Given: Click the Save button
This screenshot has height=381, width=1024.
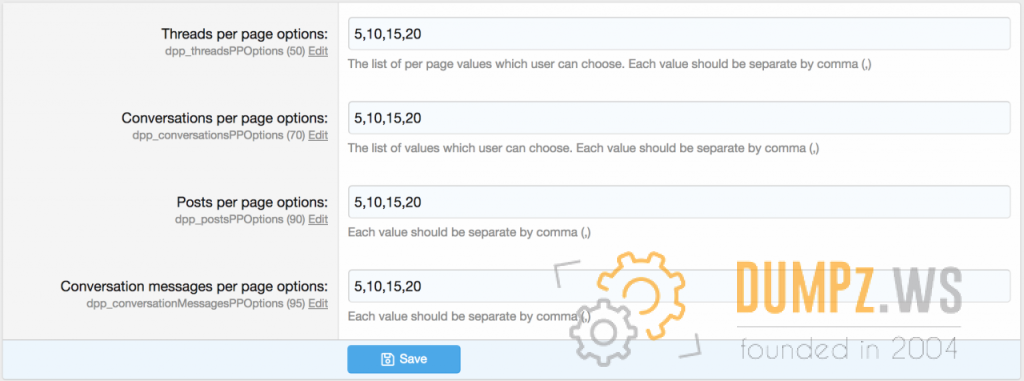Looking at the screenshot, I should (x=404, y=359).
